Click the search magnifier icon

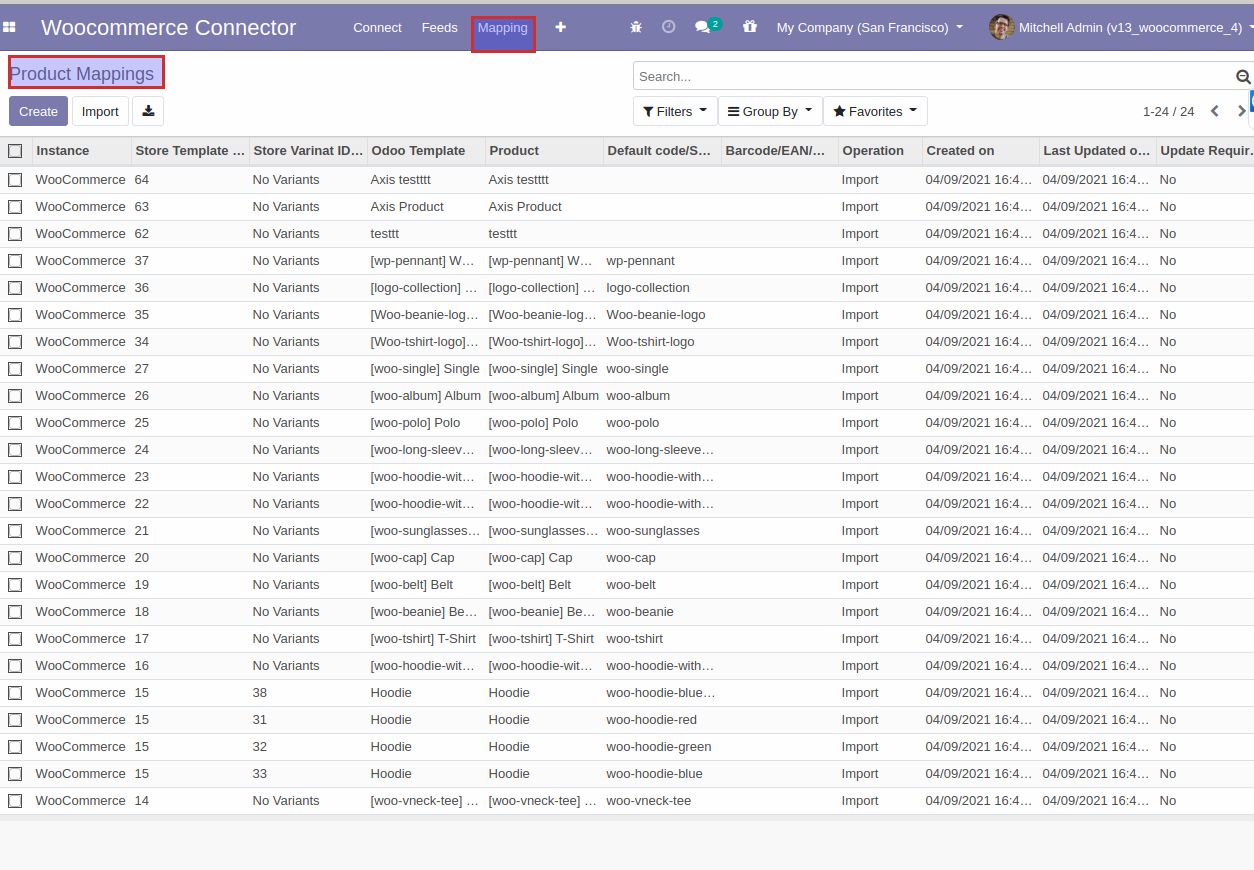click(x=1243, y=77)
